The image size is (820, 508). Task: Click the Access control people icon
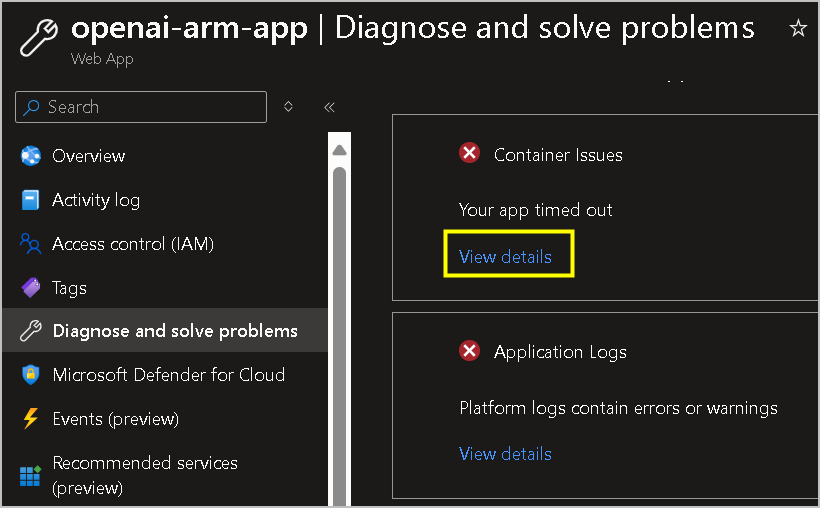(x=31, y=244)
